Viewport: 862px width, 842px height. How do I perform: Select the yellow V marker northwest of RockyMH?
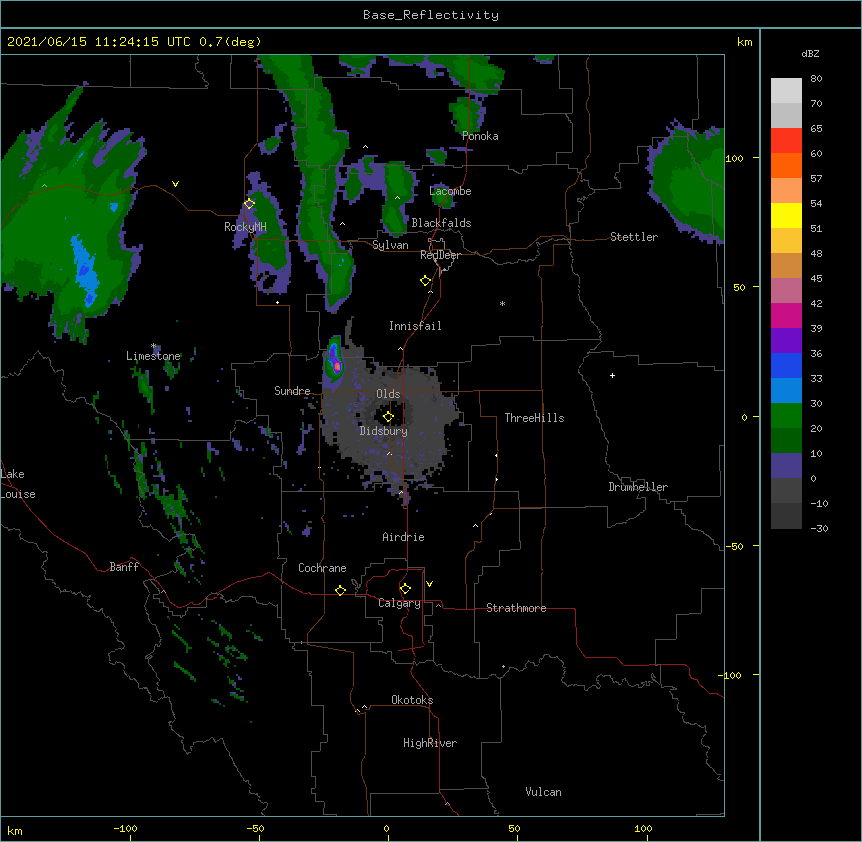pyautogui.click(x=175, y=184)
